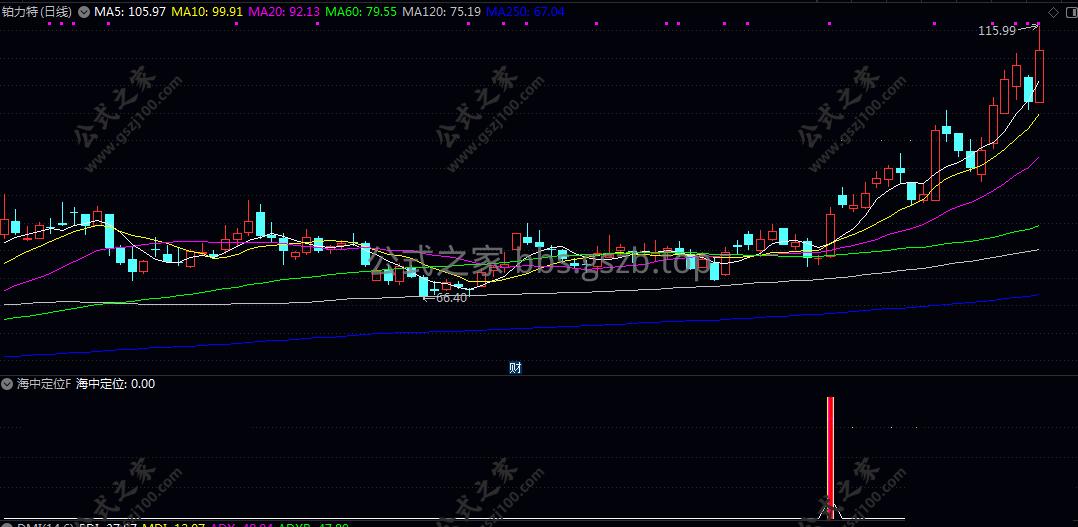Open the 财 financial marker
Screen dimensions: 1078x527
tap(515, 368)
